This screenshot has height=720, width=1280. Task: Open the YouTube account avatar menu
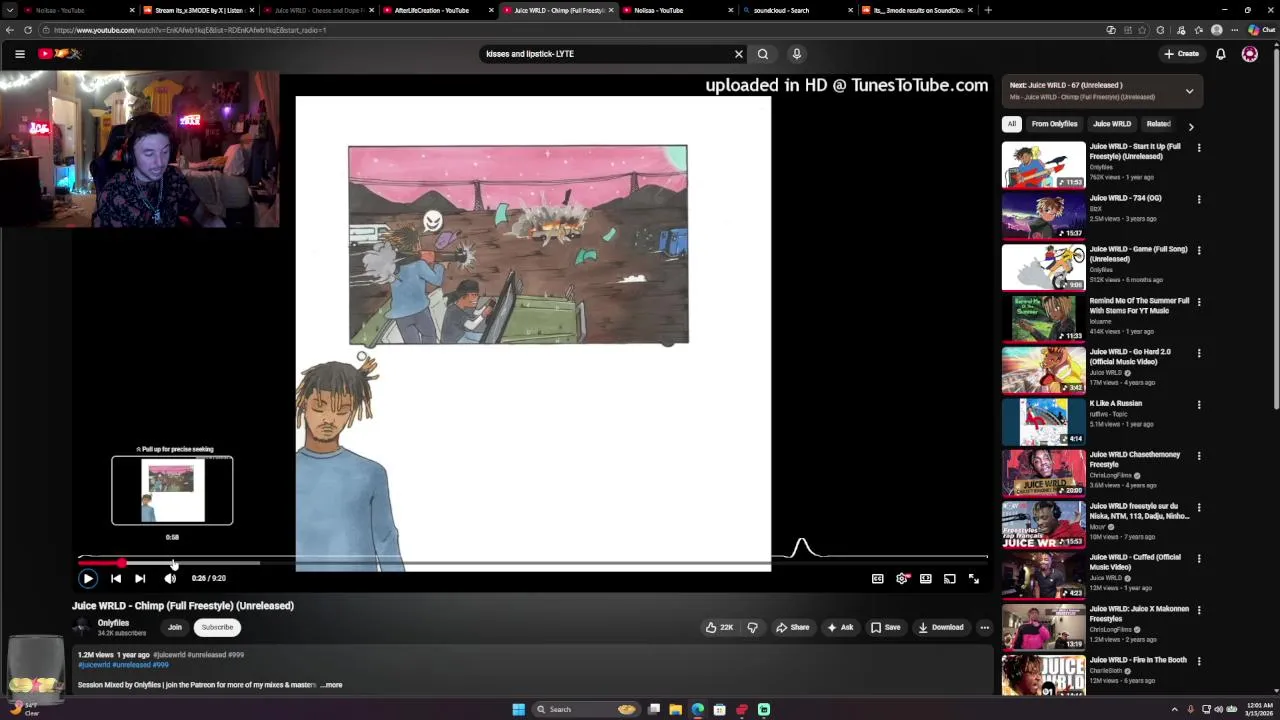click(1250, 54)
